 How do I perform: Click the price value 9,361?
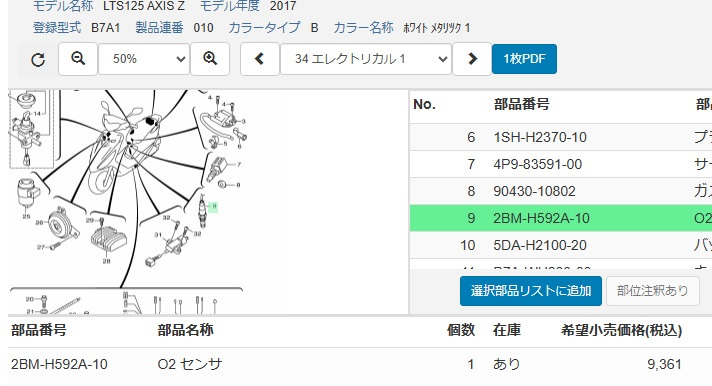pos(664,364)
